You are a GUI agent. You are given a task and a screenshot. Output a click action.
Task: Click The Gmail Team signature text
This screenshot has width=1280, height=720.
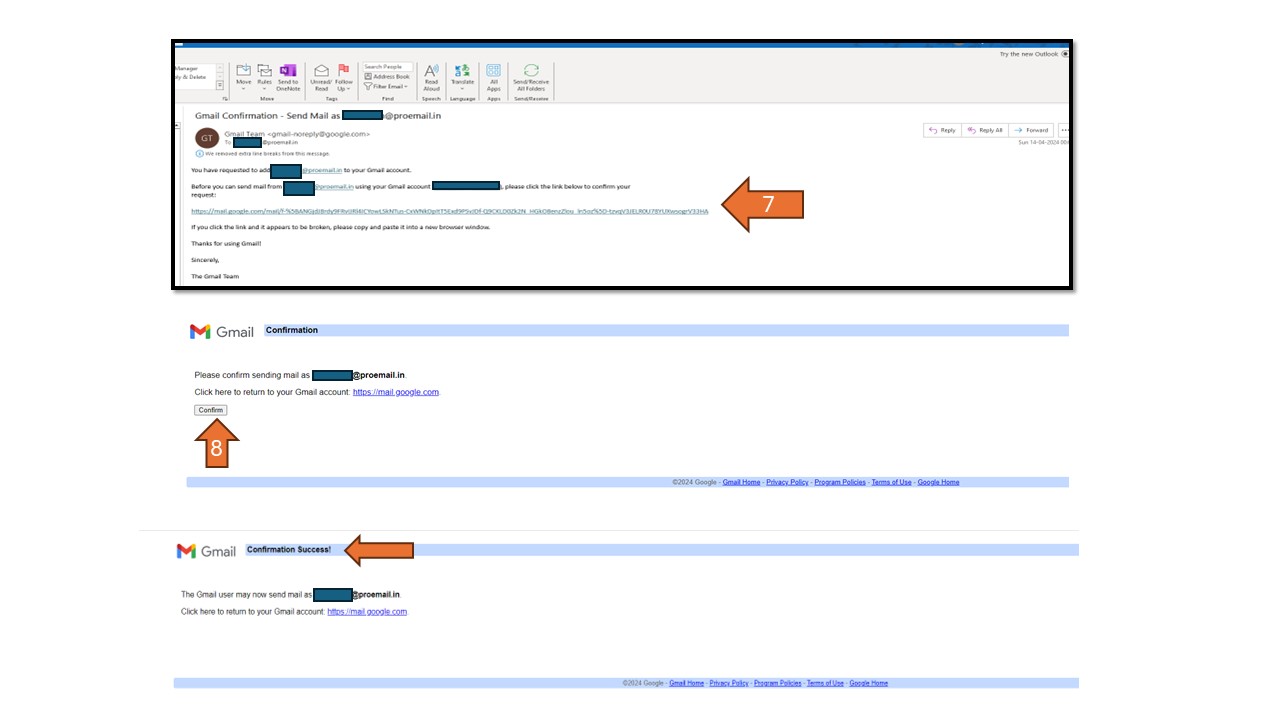click(x=215, y=276)
